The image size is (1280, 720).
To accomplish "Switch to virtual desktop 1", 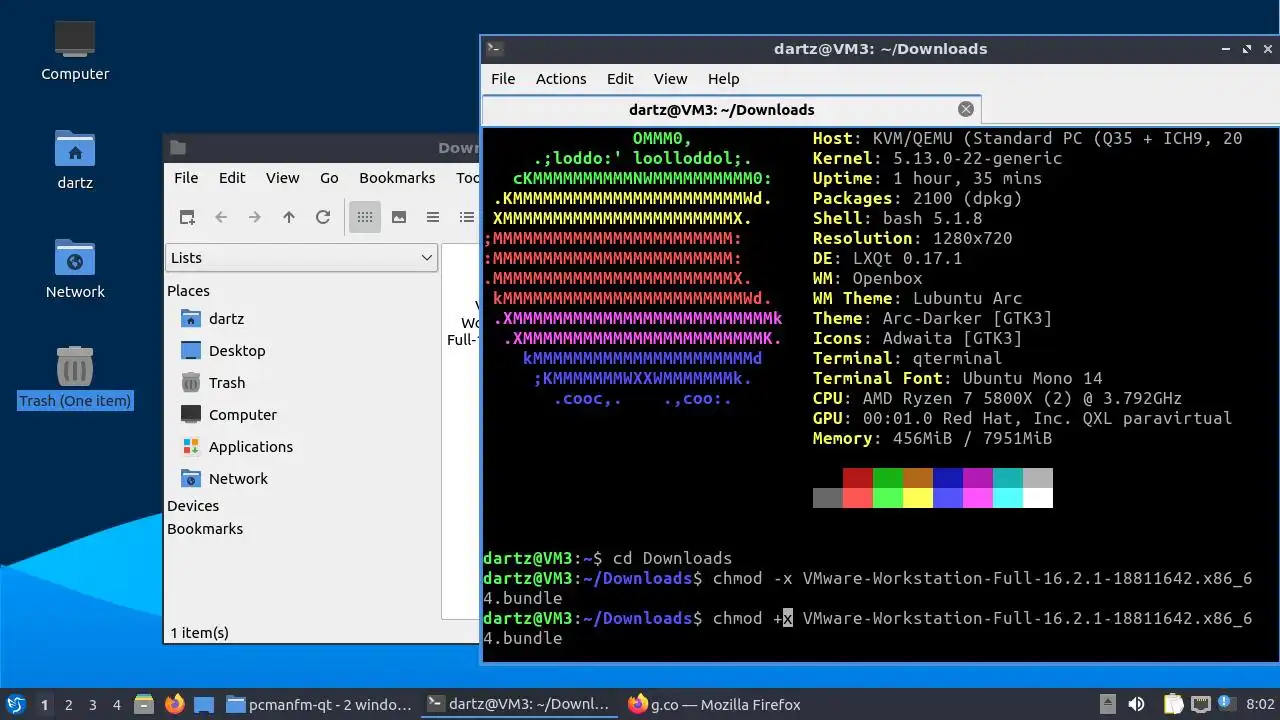I will click(44, 705).
